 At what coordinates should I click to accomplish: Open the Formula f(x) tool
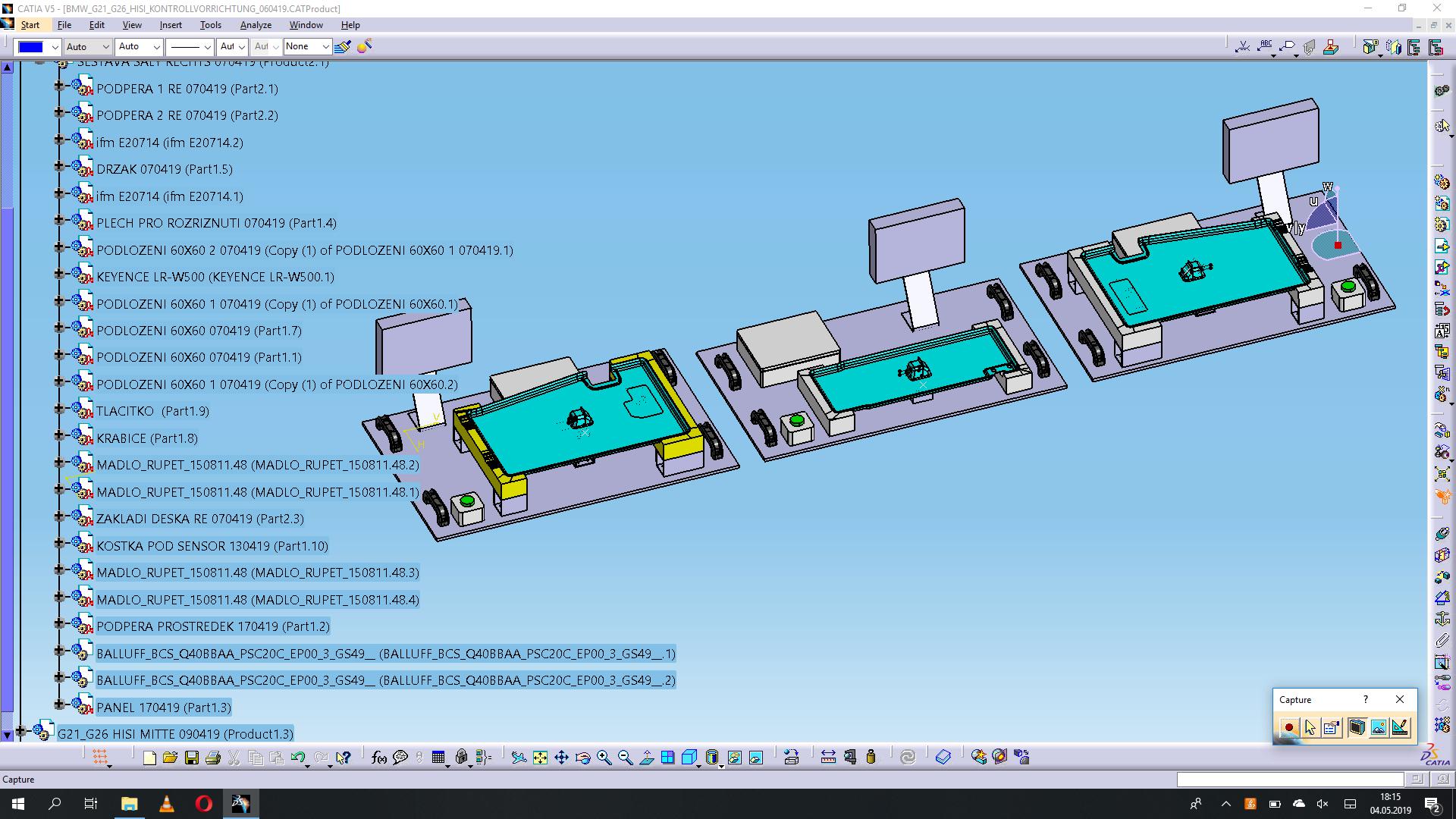378,757
